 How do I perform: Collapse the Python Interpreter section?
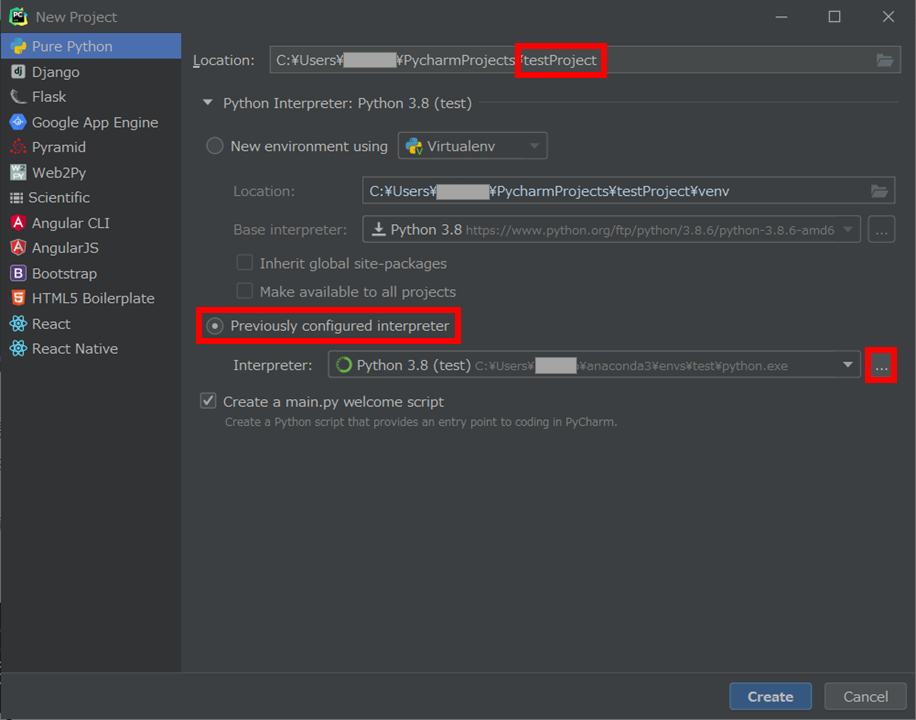[207, 102]
